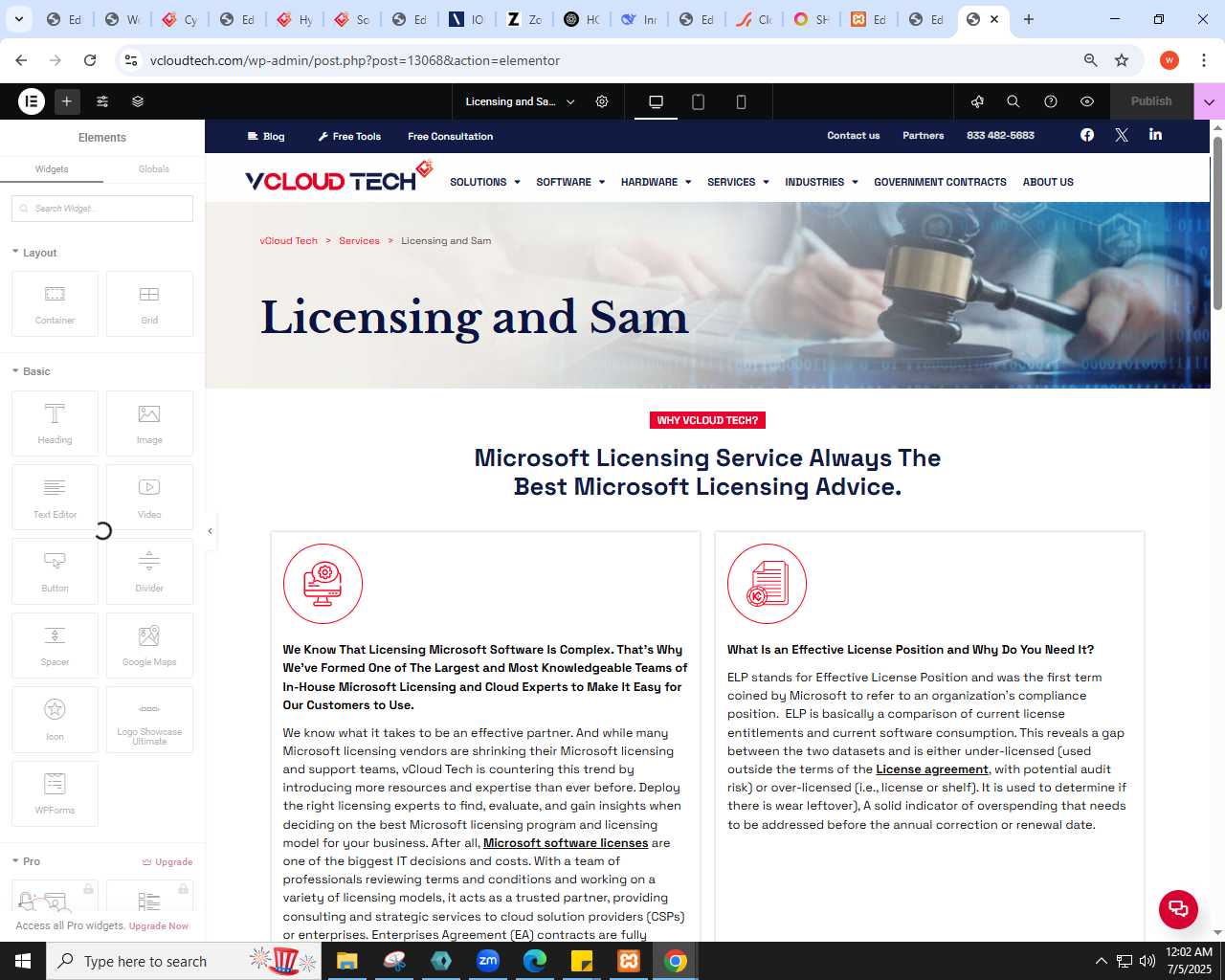Switch to the Globals tab
The width and height of the screenshot is (1225, 980).
[154, 169]
